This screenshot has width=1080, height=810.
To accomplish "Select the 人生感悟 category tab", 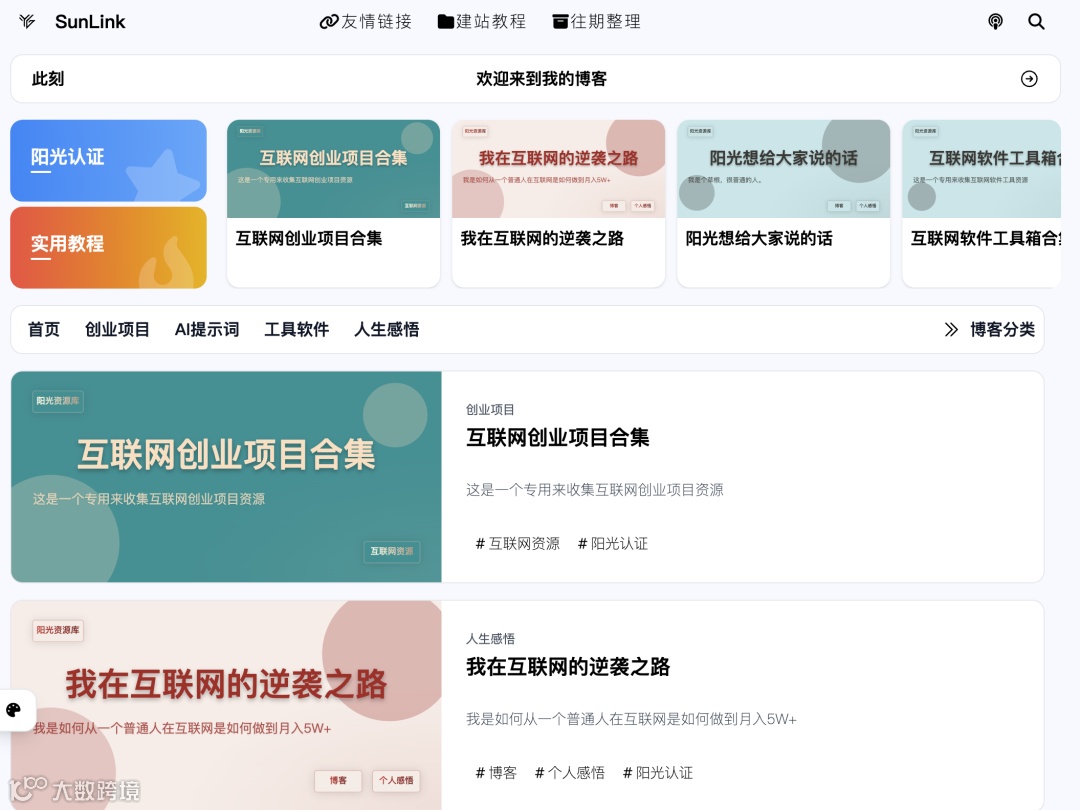I will 386,329.
